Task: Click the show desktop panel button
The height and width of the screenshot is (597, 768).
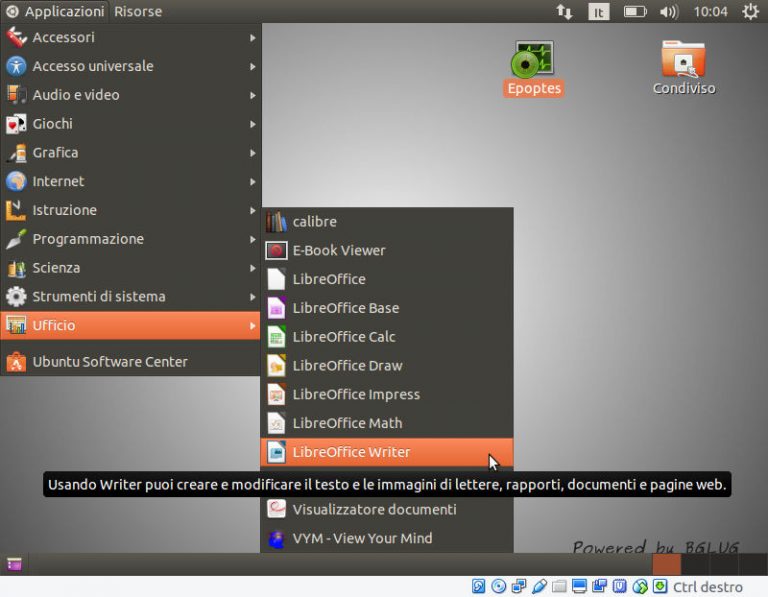Action: pyautogui.click(x=14, y=564)
